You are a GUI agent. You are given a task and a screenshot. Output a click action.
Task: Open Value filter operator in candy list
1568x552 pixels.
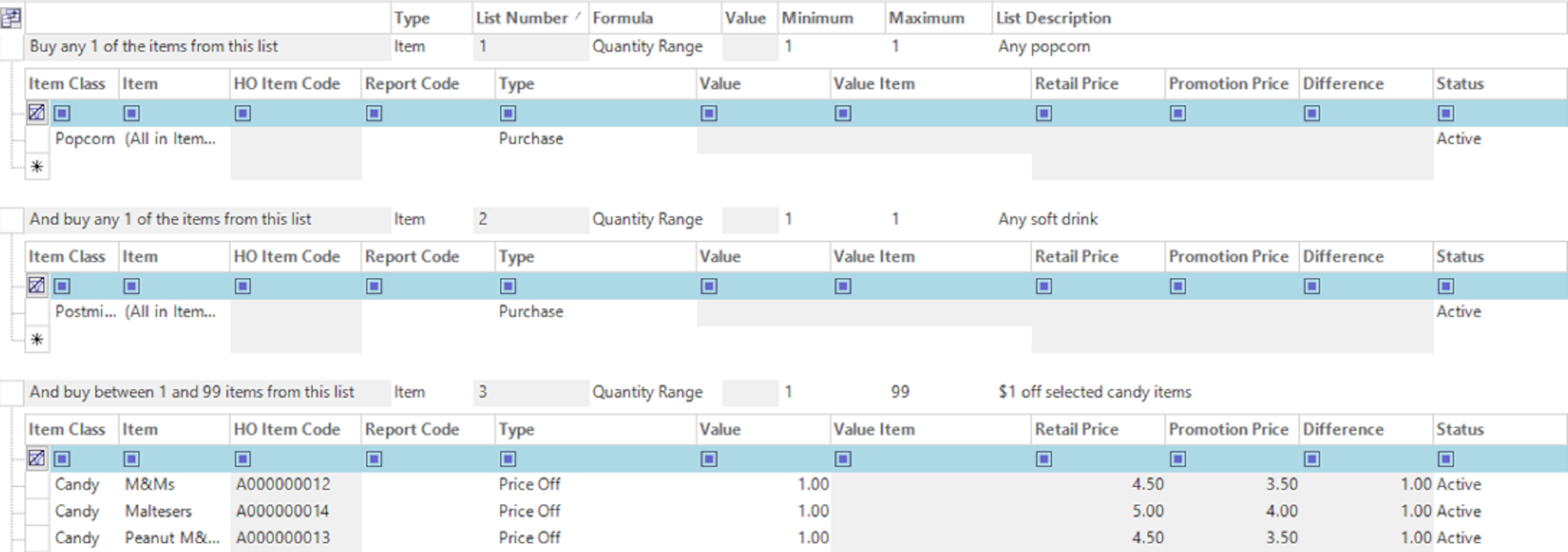[x=709, y=458]
